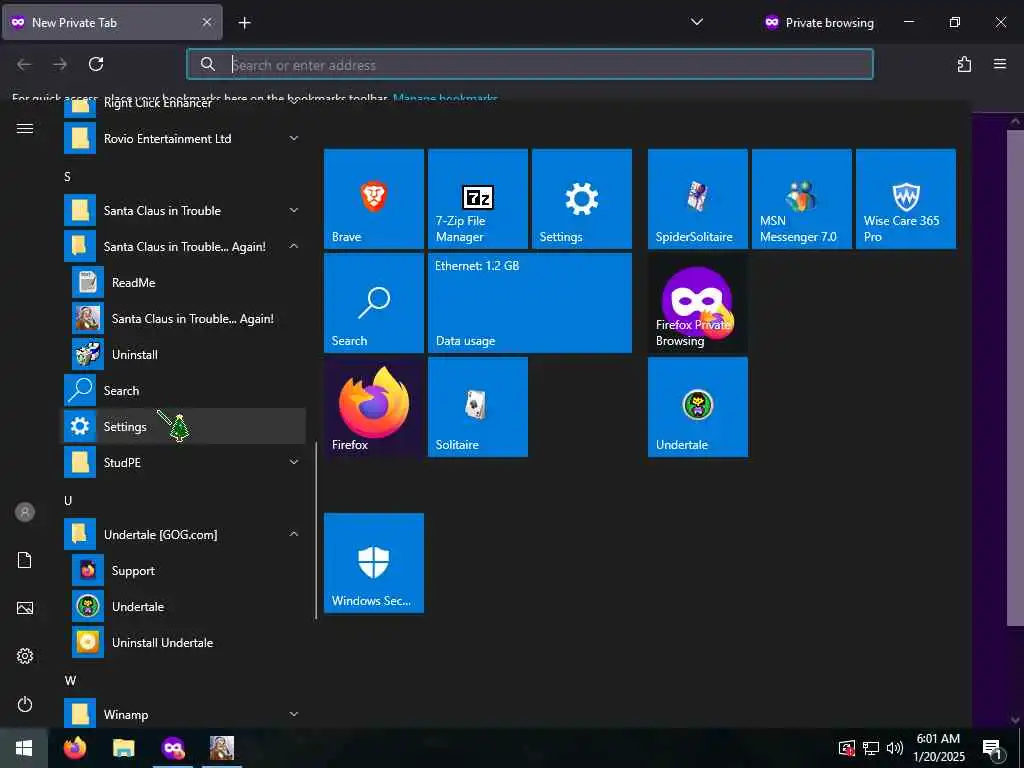Open Settings in the apps list
This screenshot has width=1024, height=768.
pyautogui.click(x=184, y=426)
